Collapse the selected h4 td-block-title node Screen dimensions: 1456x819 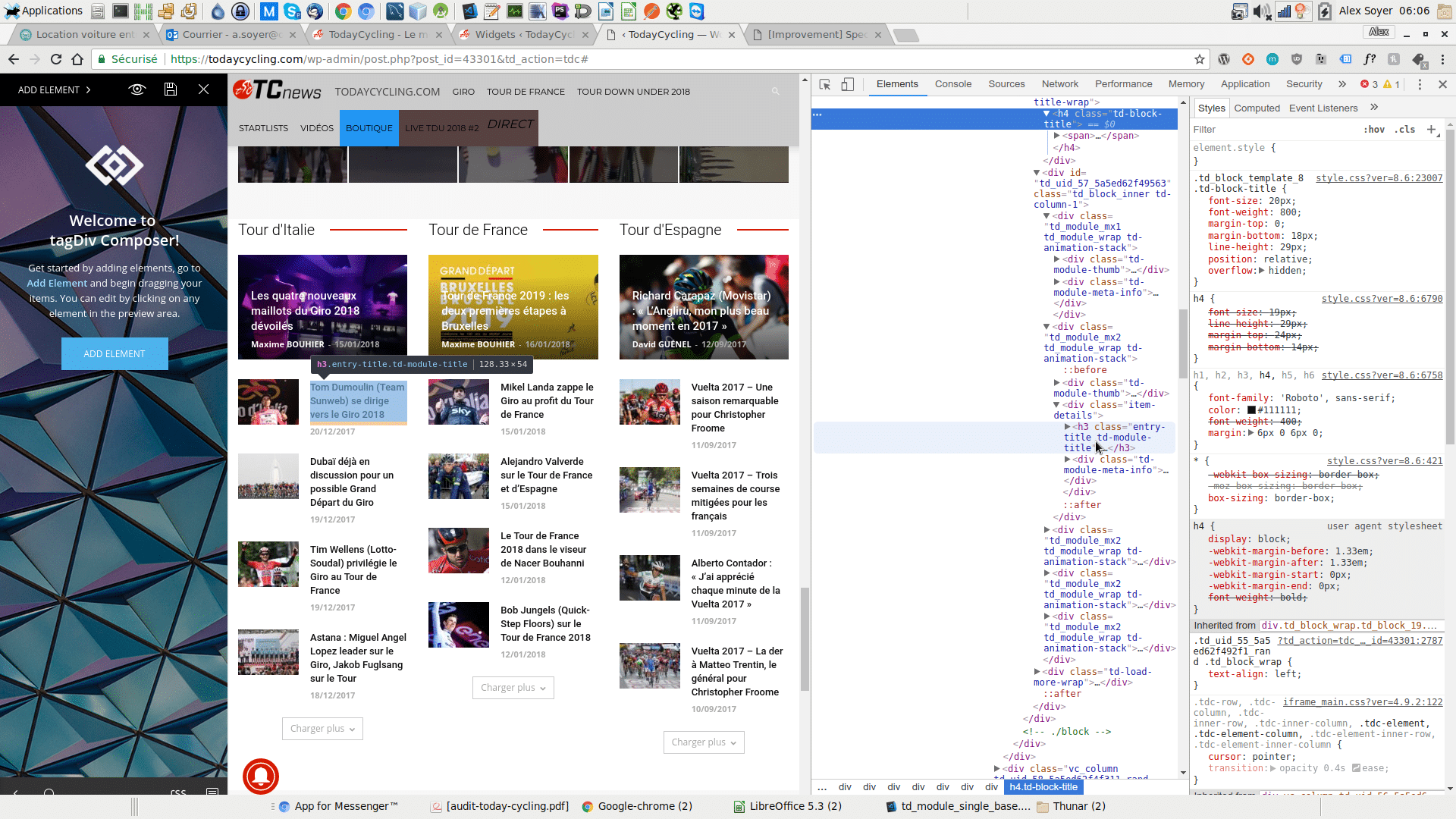pyautogui.click(x=1046, y=114)
